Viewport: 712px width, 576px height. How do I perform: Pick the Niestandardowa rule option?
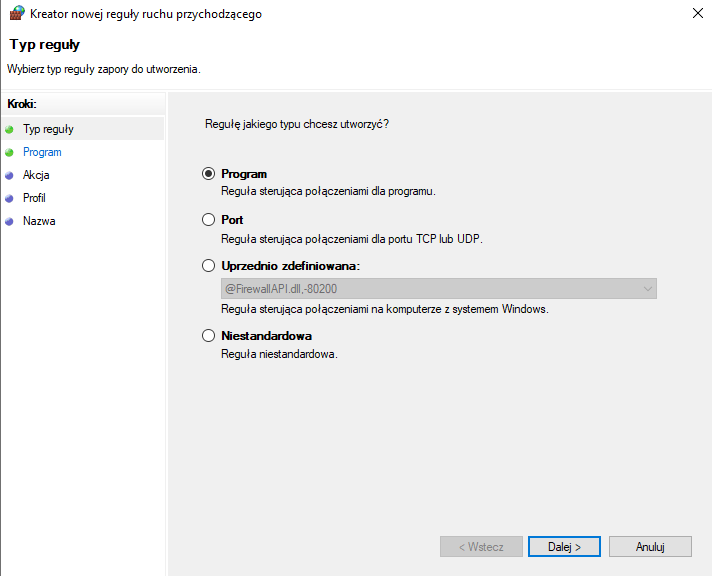click(209, 336)
